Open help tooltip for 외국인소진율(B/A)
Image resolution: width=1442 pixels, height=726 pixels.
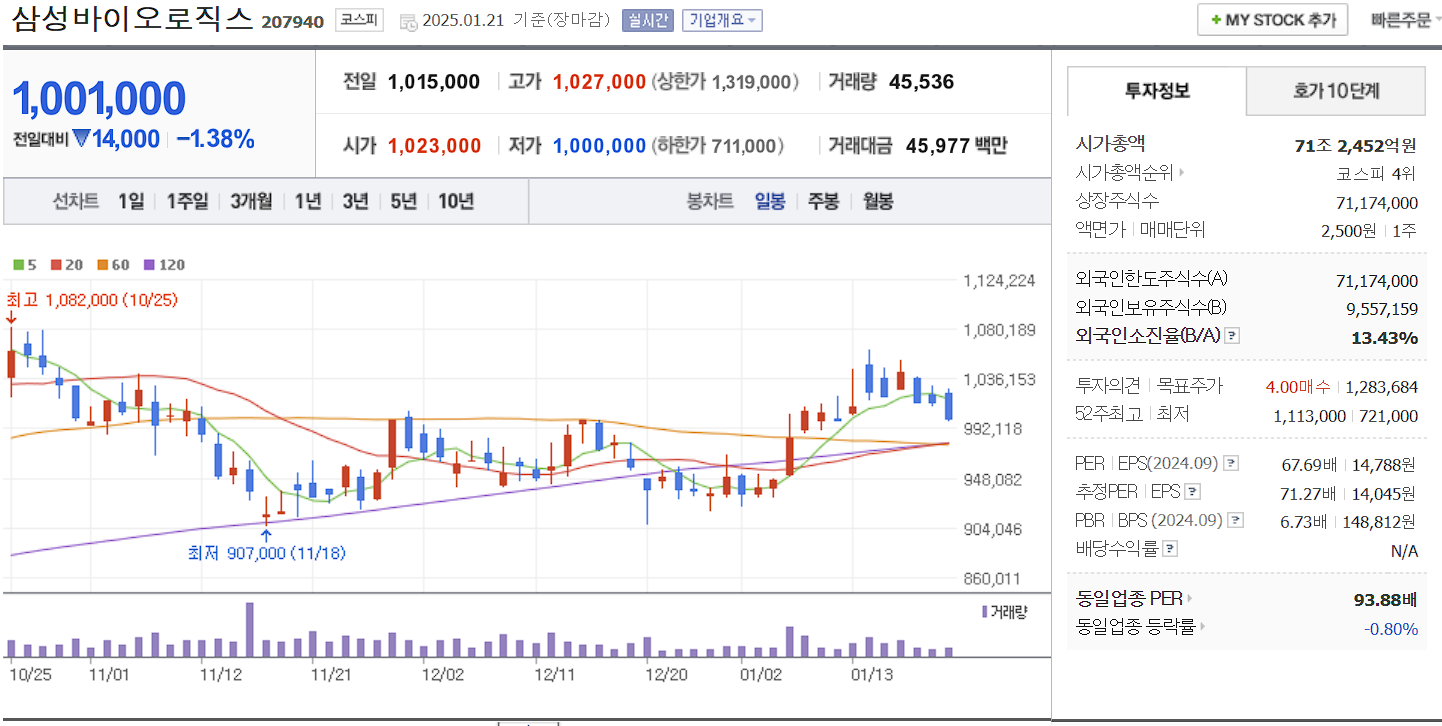click(1232, 335)
